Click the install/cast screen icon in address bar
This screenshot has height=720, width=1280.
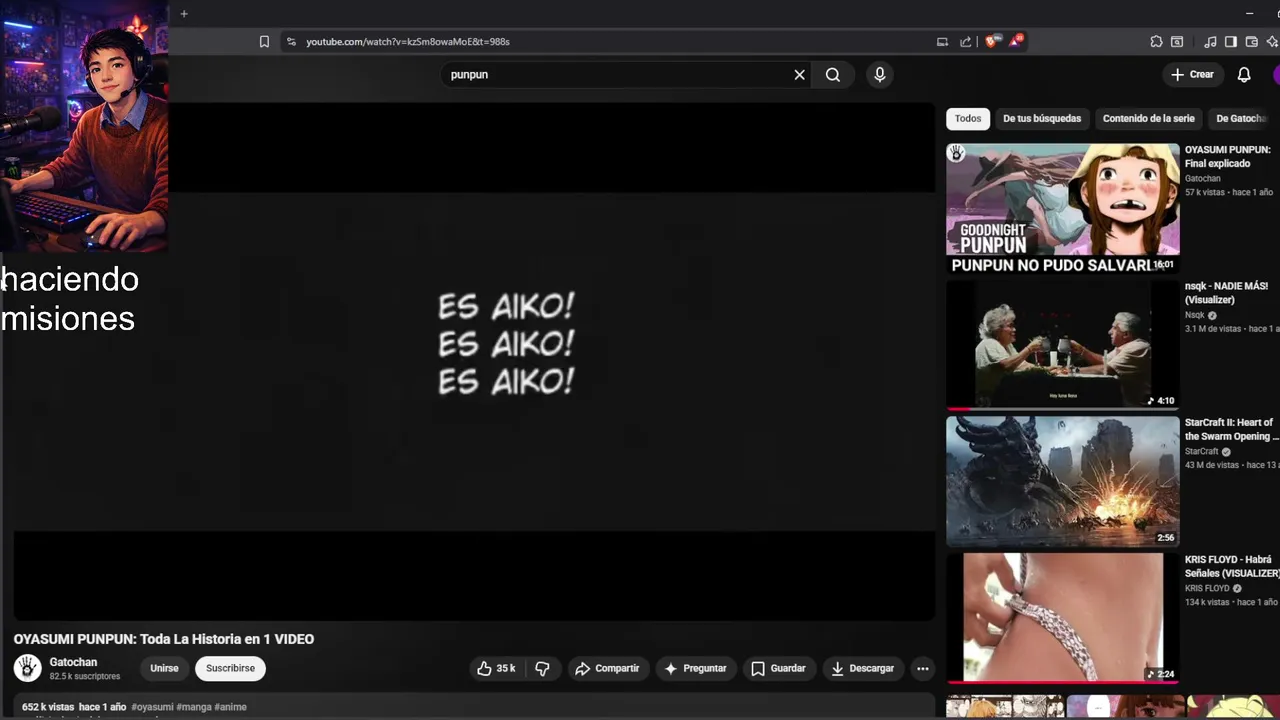pos(942,42)
